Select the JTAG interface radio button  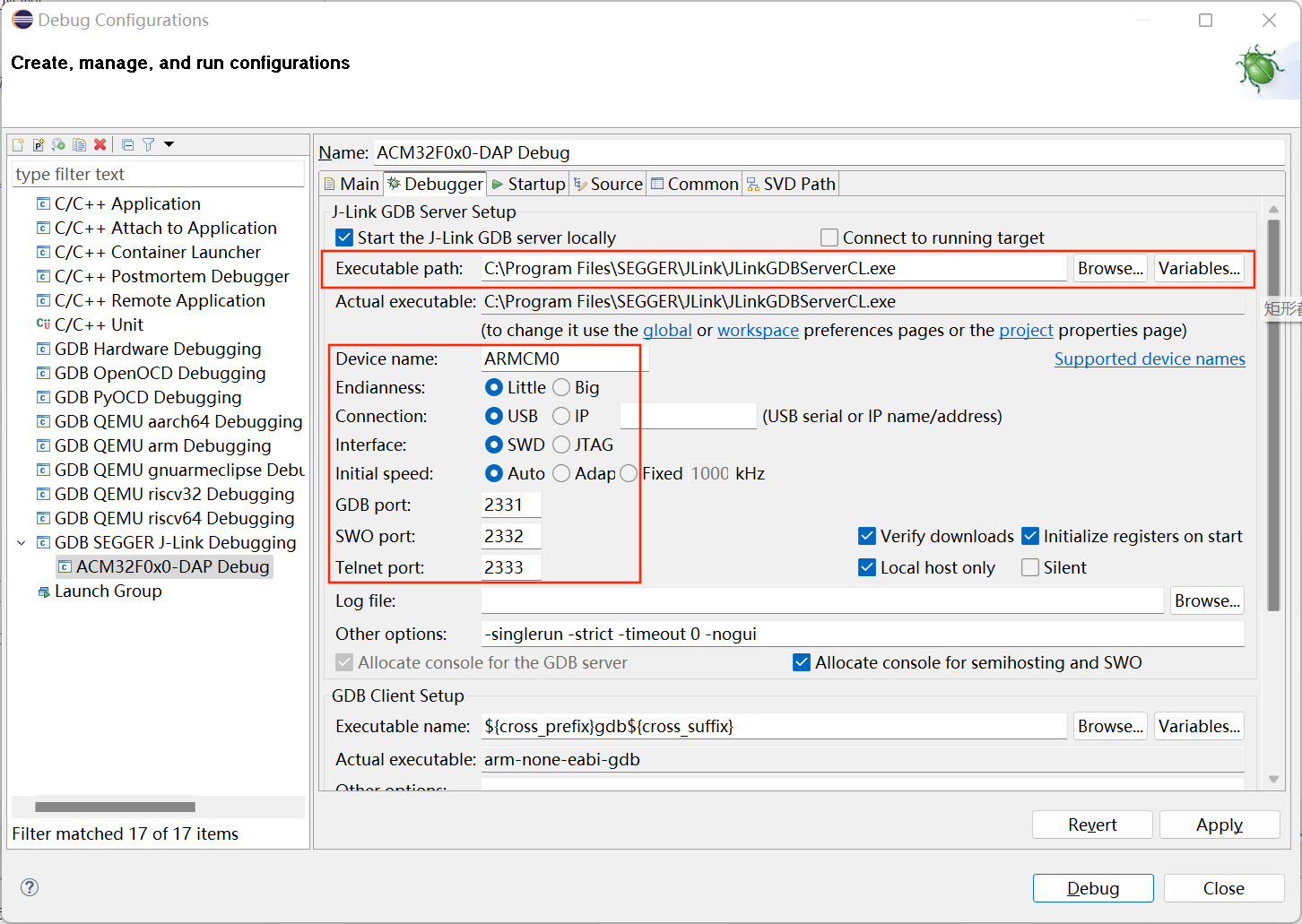pyautogui.click(x=561, y=445)
